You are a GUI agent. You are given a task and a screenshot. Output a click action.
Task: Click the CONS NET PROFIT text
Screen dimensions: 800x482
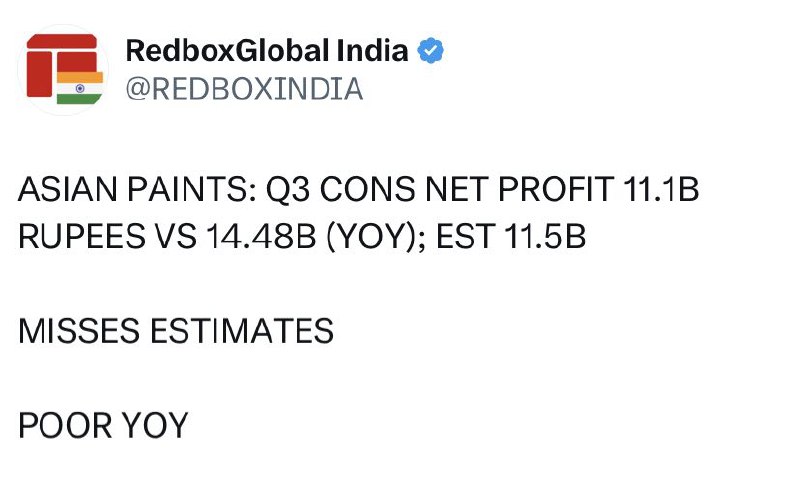(467, 189)
